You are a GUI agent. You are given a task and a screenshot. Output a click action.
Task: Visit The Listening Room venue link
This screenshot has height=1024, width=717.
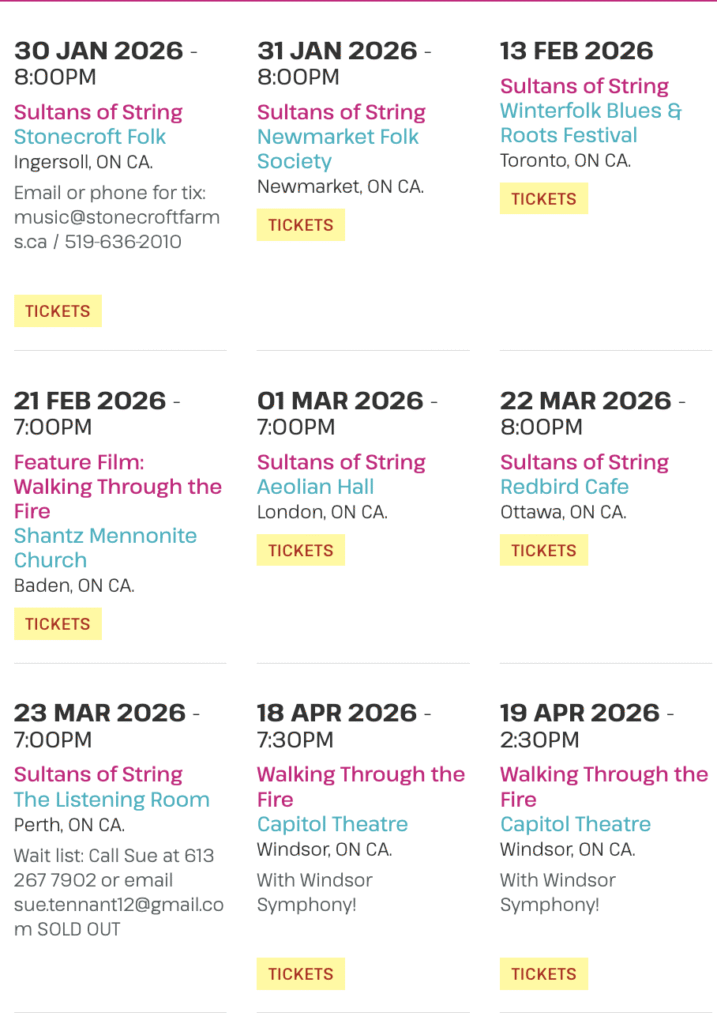click(111, 800)
